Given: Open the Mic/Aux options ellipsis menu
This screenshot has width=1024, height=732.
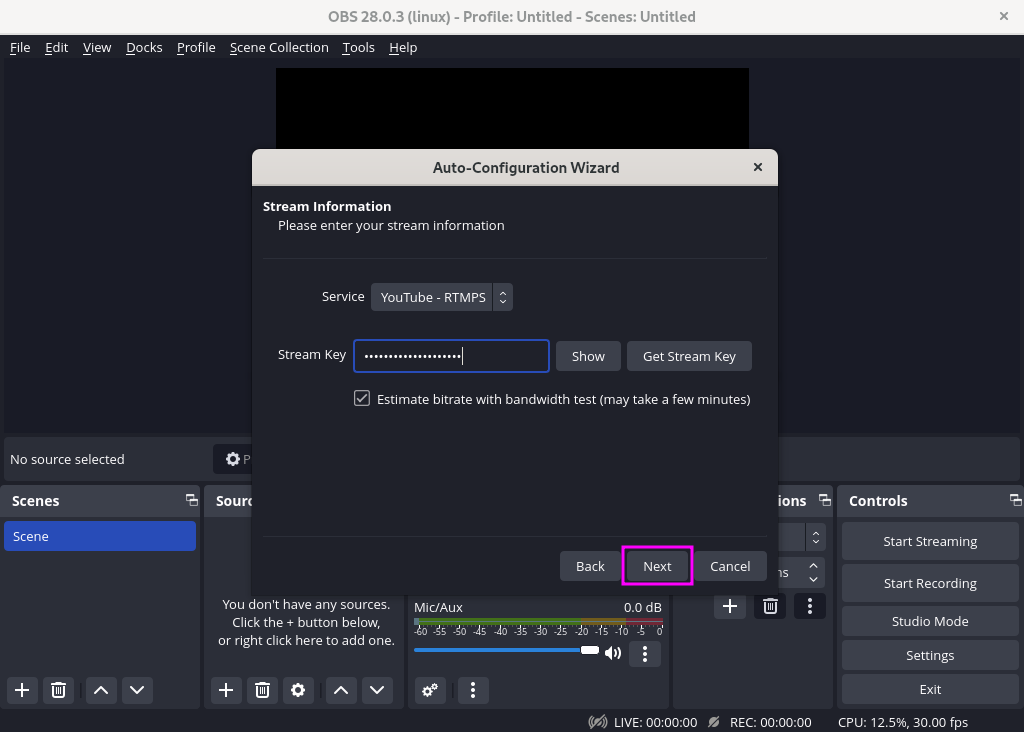Looking at the screenshot, I should click(x=645, y=654).
